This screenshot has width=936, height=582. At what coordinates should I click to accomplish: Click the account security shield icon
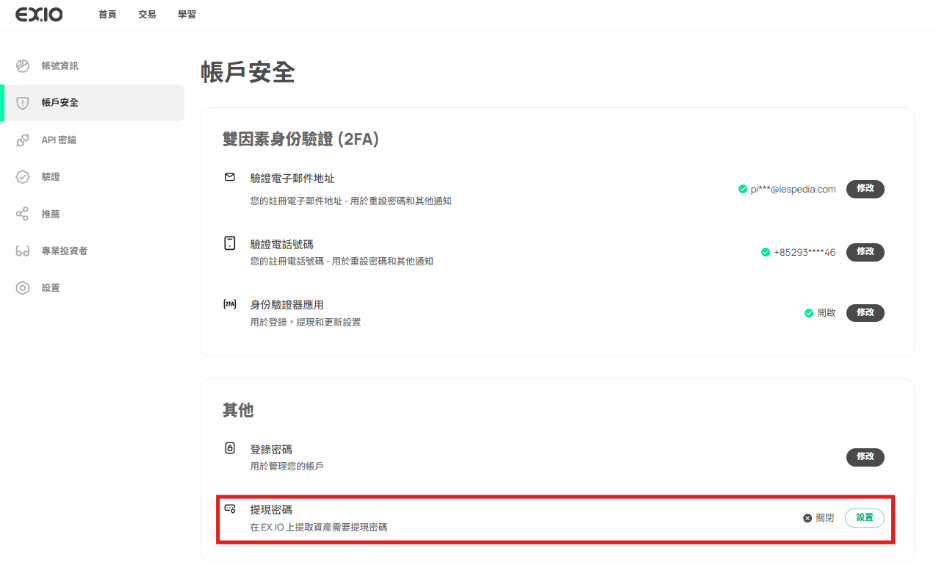click(x=22, y=103)
